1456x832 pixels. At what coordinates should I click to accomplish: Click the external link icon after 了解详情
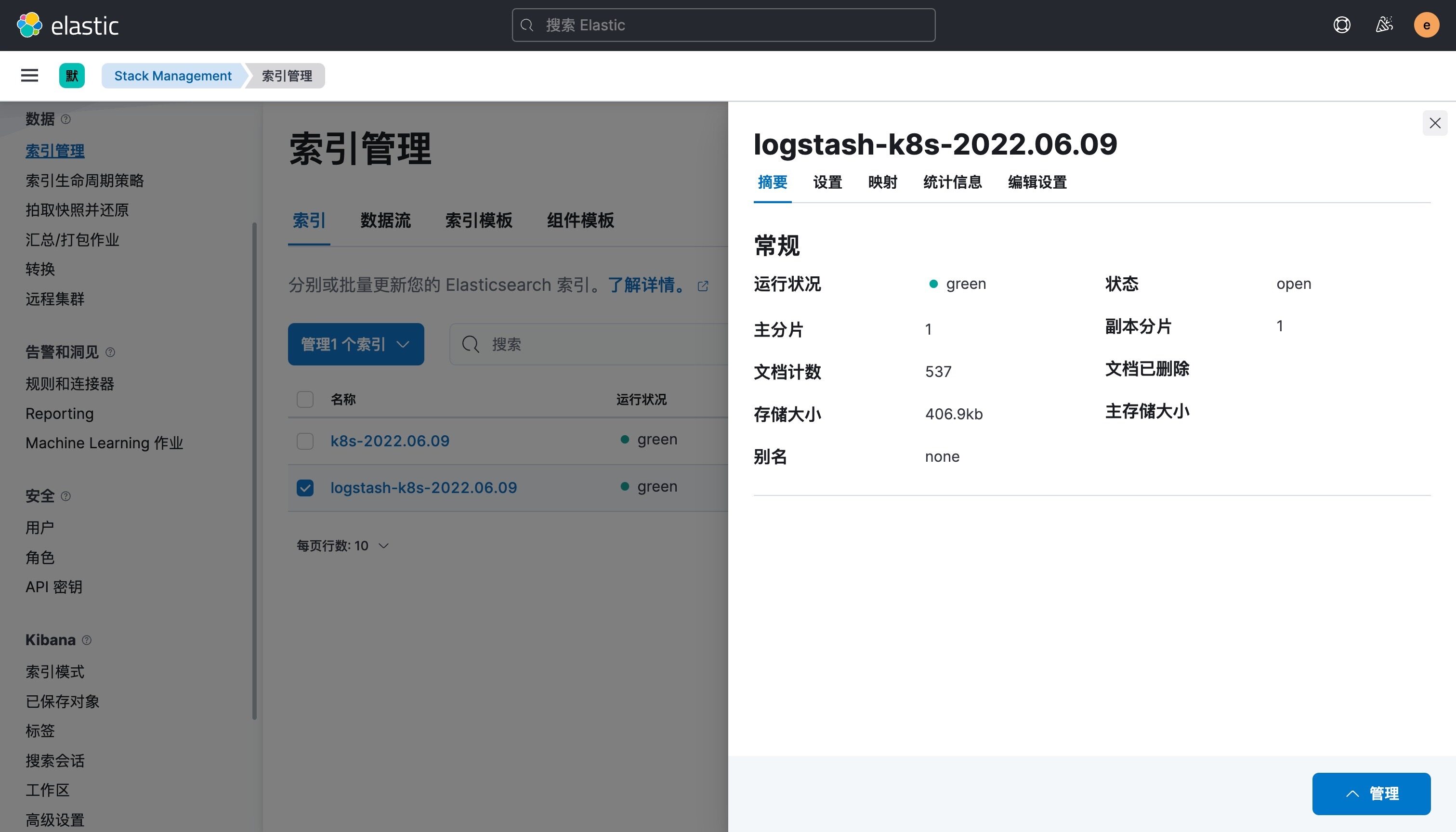(703, 286)
